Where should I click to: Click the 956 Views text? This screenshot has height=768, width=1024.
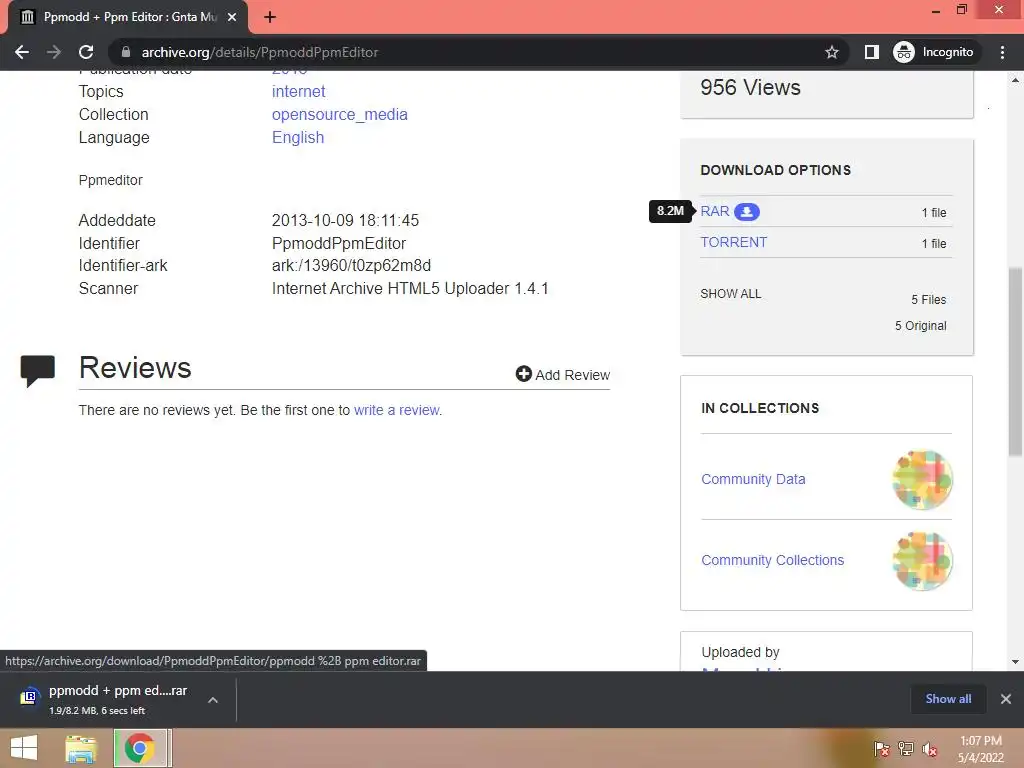tap(750, 88)
